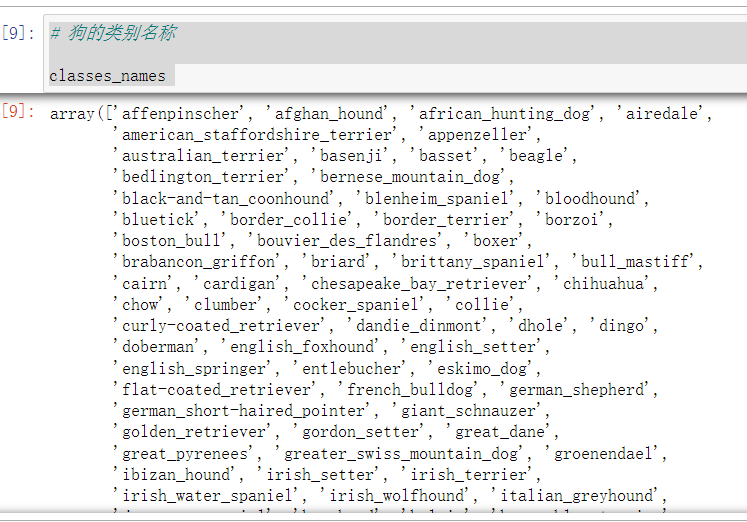Click the 'bull_mastiff' entry

point(635,261)
